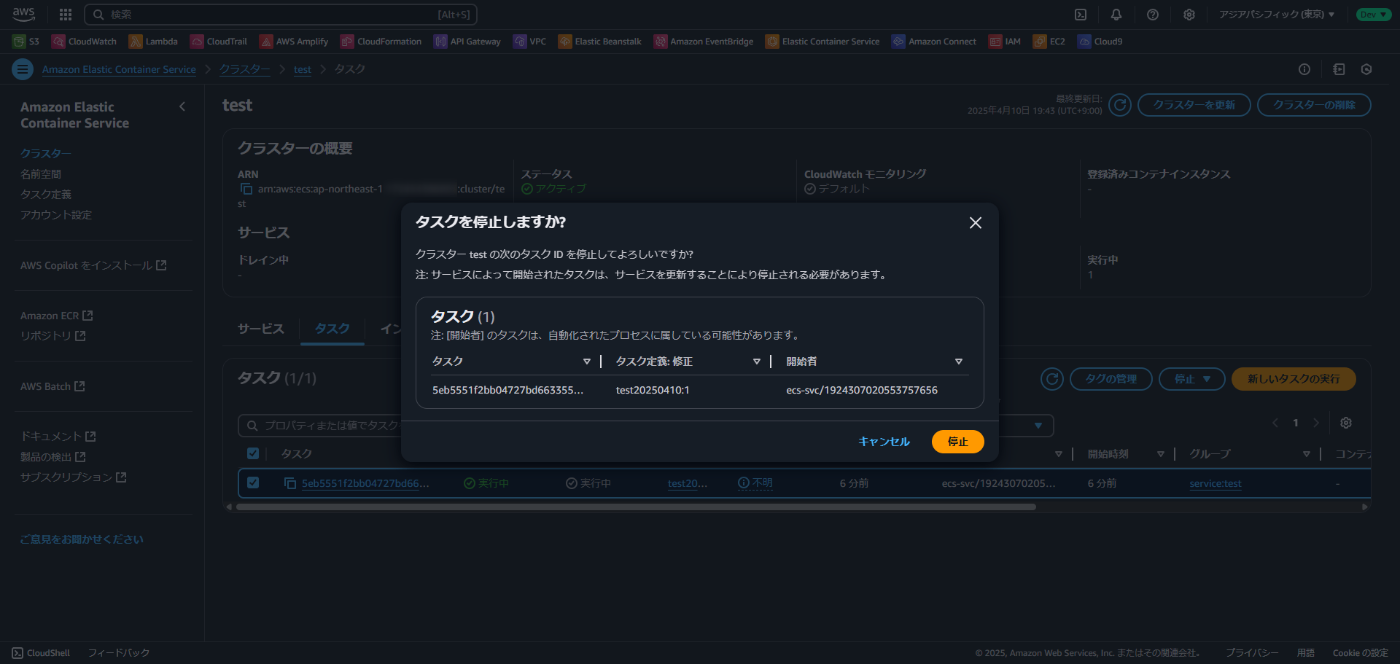This screenshot has height=664, width=1400.
Task: Click 新しいタスクの実行 button
Action: point(1294,379)
